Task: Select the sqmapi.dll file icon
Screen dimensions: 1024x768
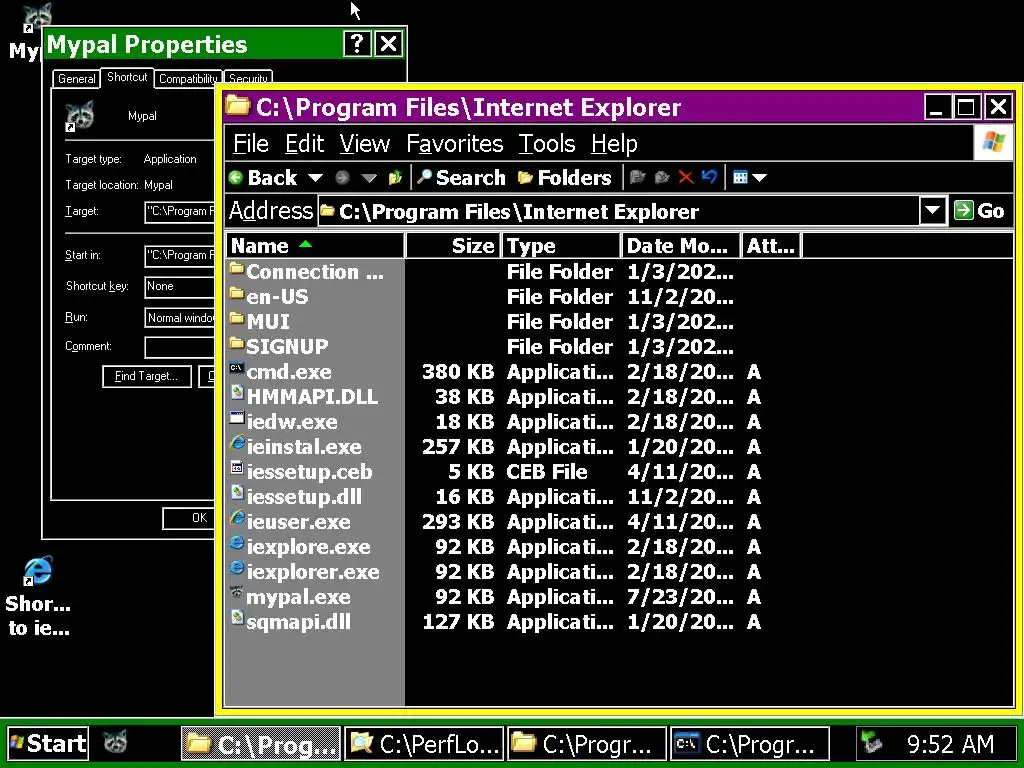Action: coord(236,618)
